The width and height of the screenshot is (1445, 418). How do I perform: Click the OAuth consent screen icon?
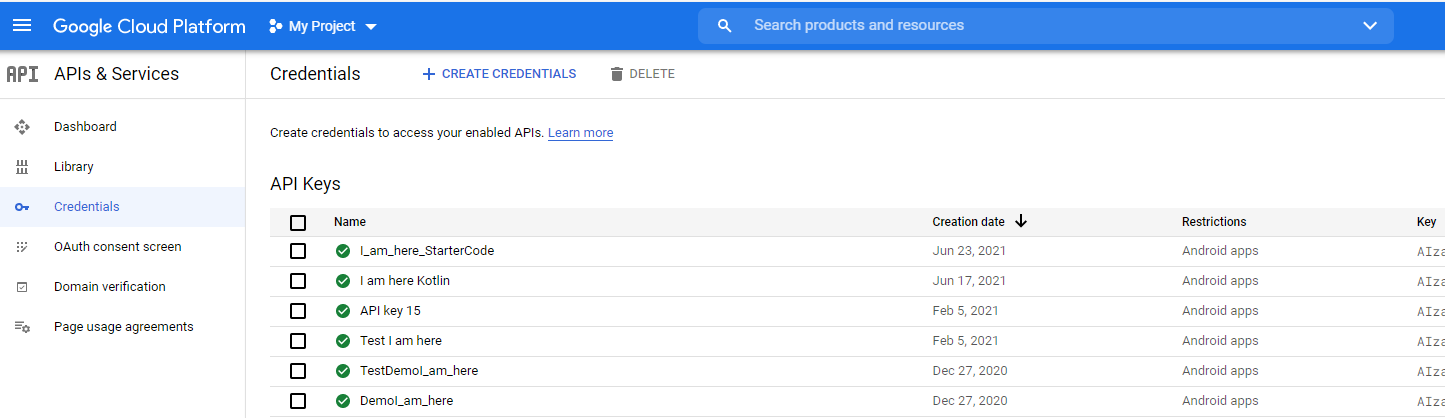click(22, 247)
